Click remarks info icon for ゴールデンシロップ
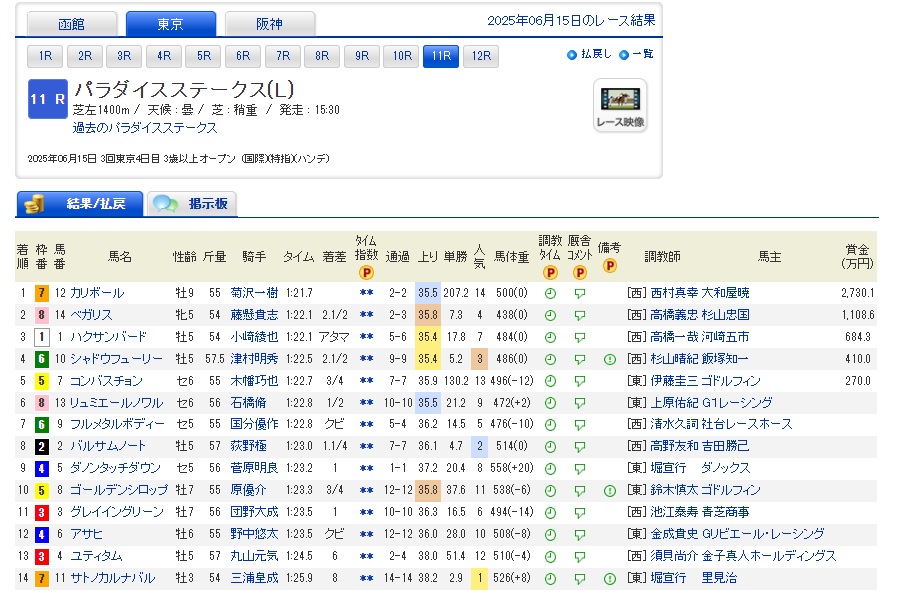Screen dimensions: 913x602 (609, 491)
